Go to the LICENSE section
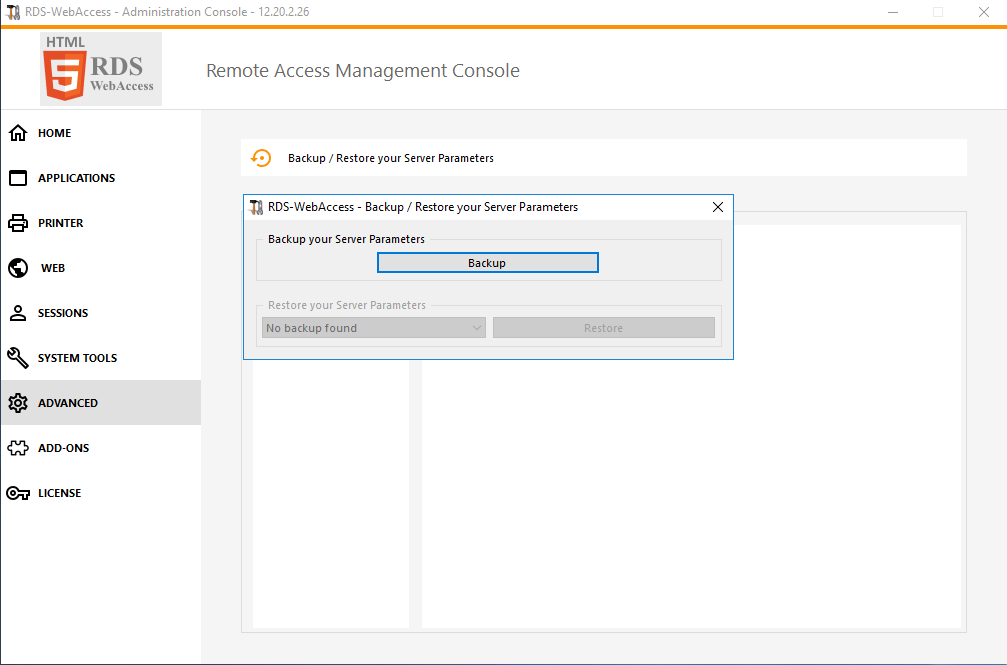The image size is (1007, 665). point(60,493)
